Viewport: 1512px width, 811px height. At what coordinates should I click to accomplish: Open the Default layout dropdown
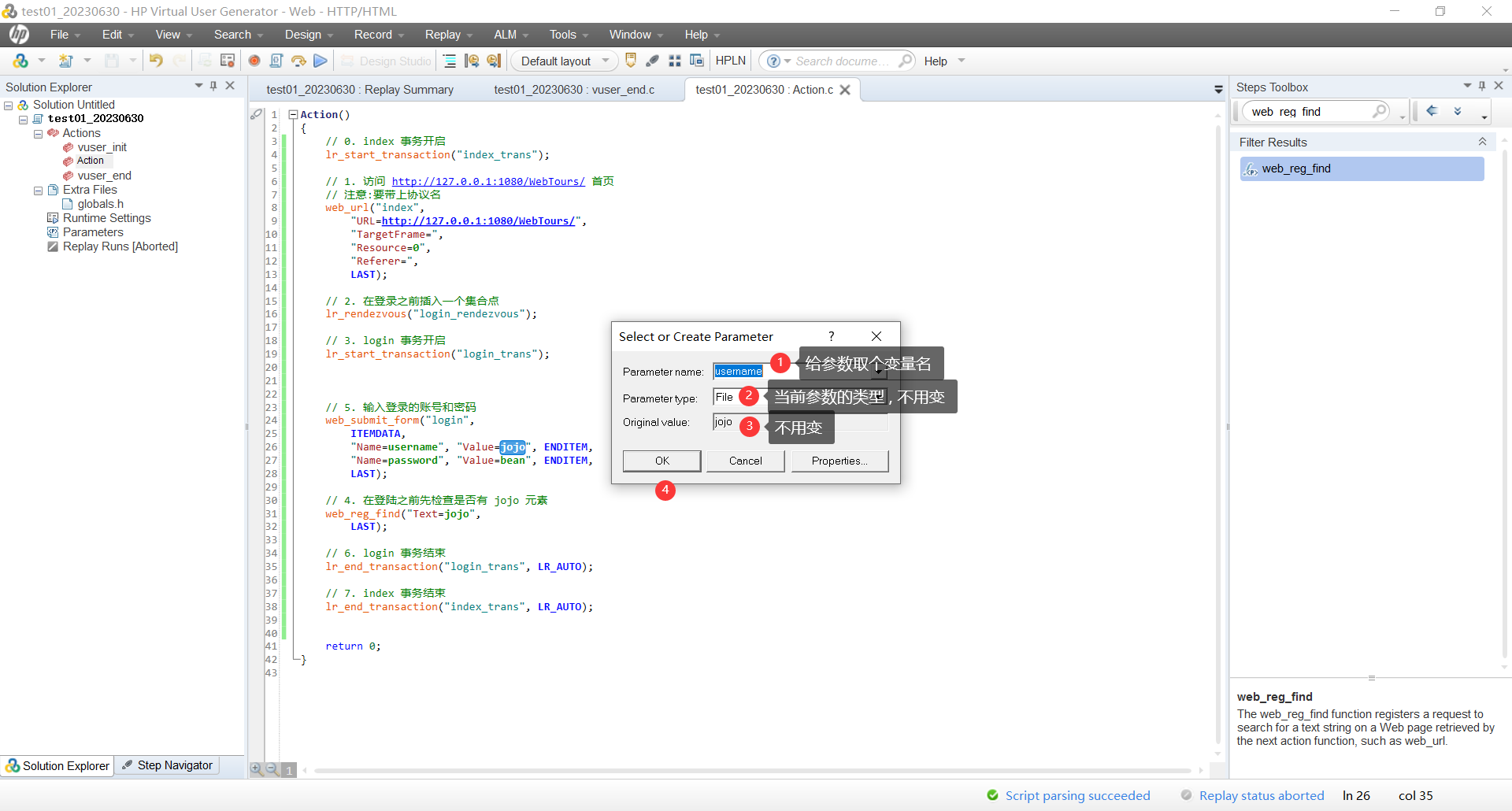605,61
